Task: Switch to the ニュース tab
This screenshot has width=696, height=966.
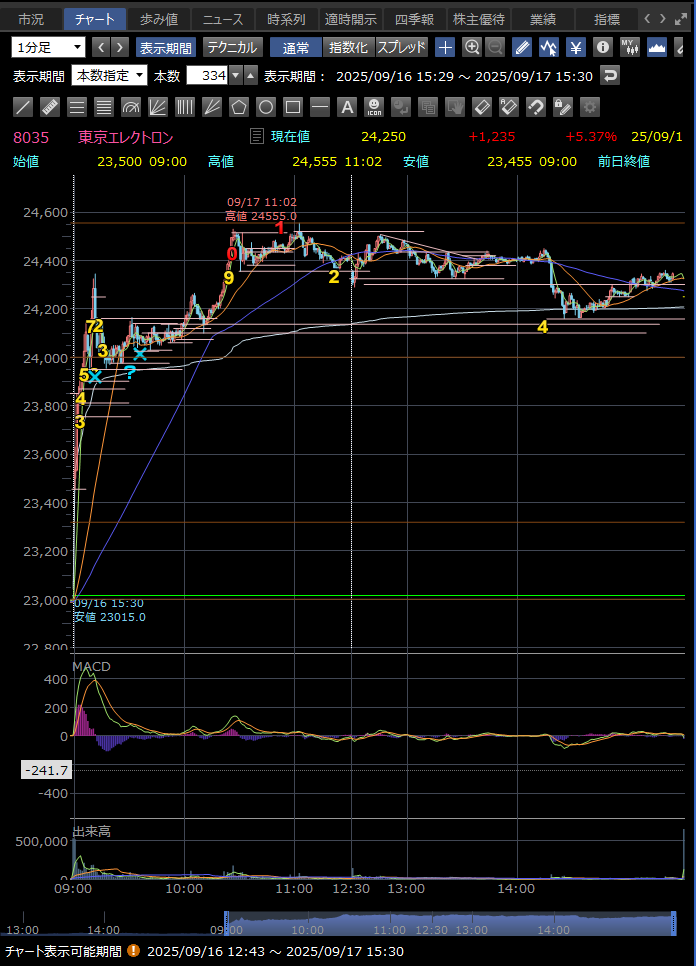Action: pos(222,19)
